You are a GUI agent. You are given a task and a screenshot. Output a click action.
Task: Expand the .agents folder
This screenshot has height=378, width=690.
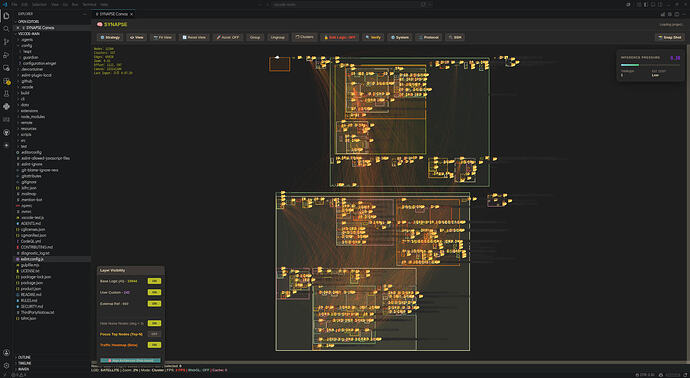coord(27,40)
